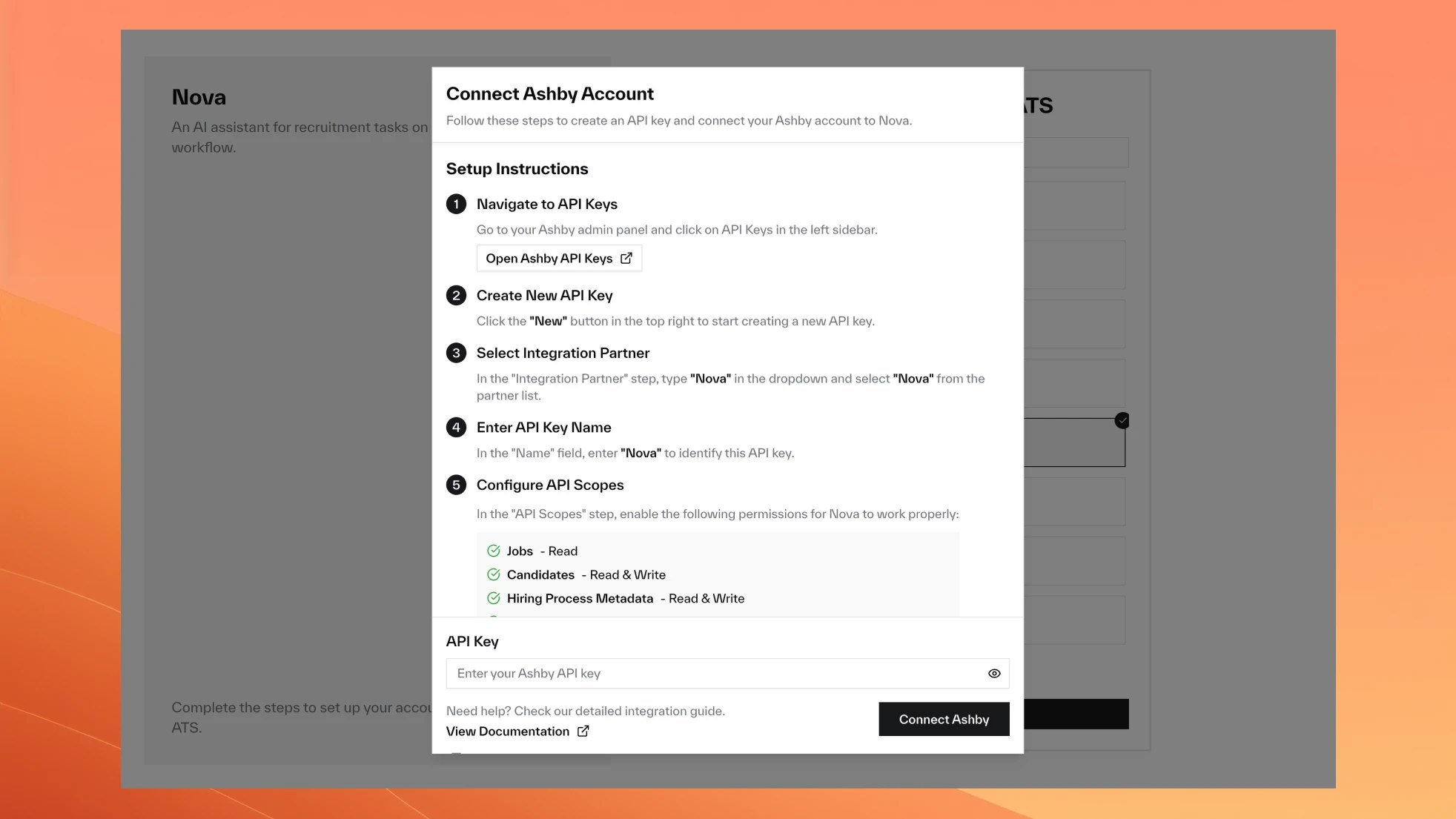Open the View Documentation link
1456x819 pixels.
point(508,731)
